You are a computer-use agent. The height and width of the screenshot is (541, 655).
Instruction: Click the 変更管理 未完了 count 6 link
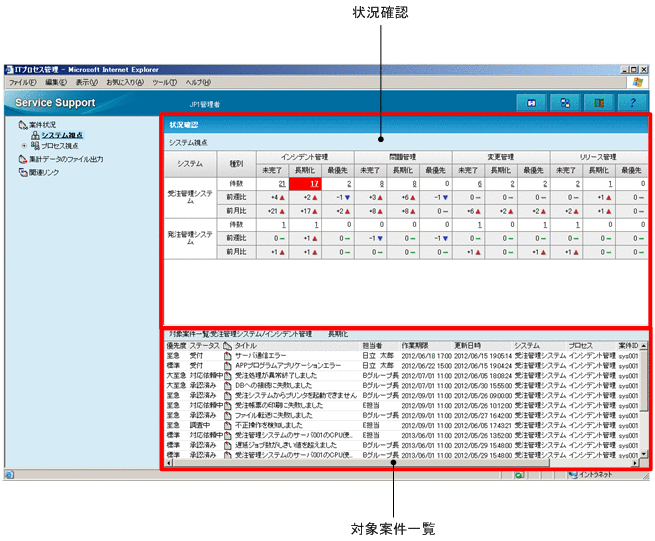(x=480, y=184)
